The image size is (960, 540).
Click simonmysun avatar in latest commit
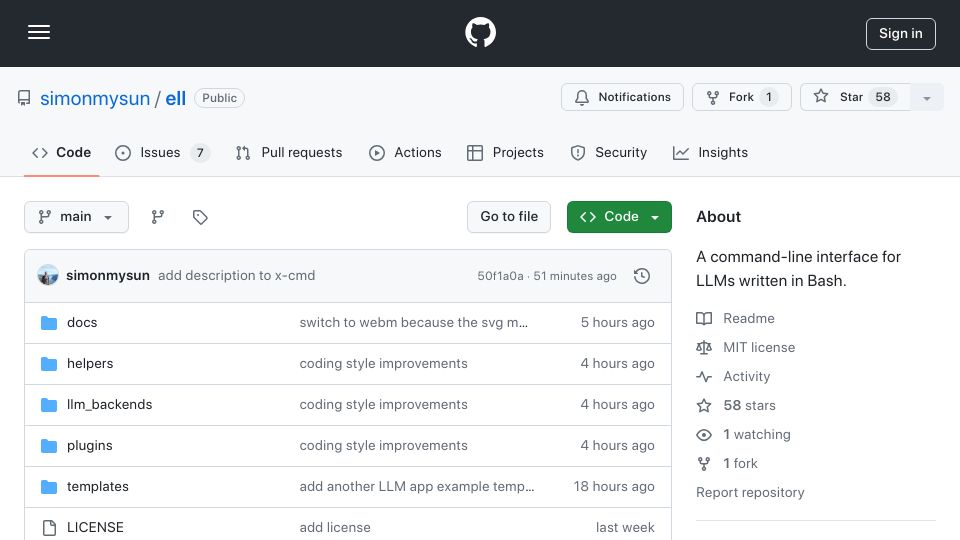48,276
